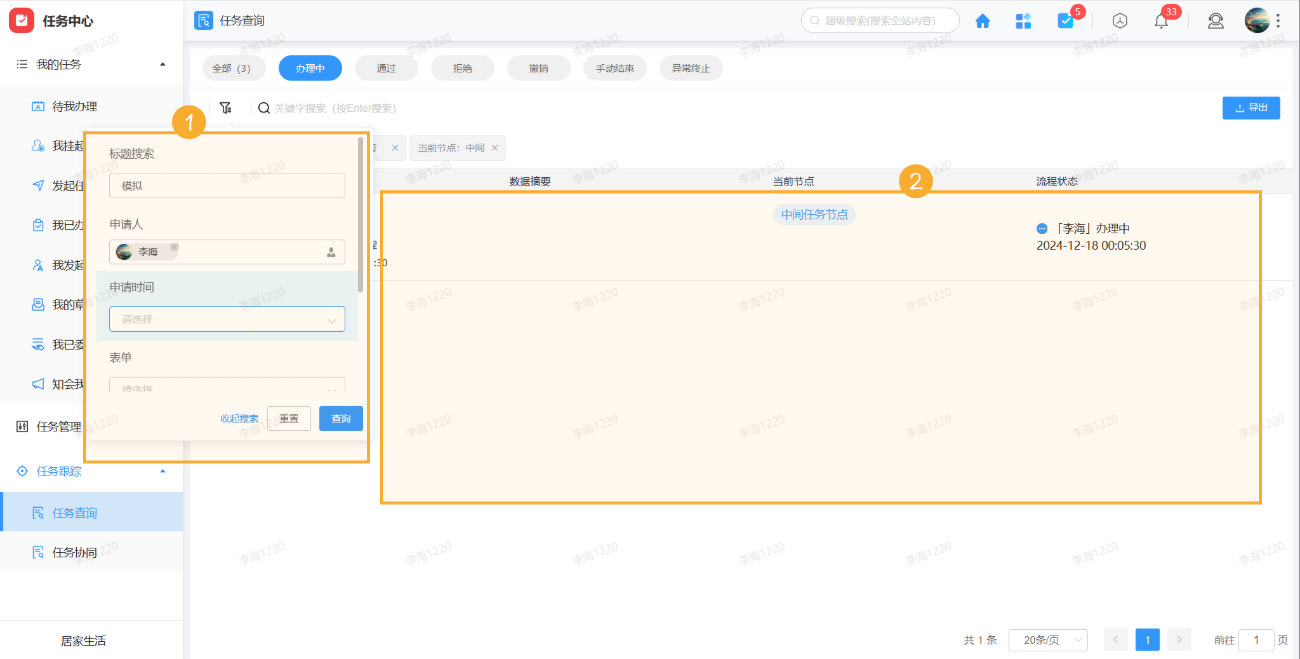This screenshot has height=659, width=1300.
Task: Click the hexagon icon in top bar
Action: (1120, 21)
